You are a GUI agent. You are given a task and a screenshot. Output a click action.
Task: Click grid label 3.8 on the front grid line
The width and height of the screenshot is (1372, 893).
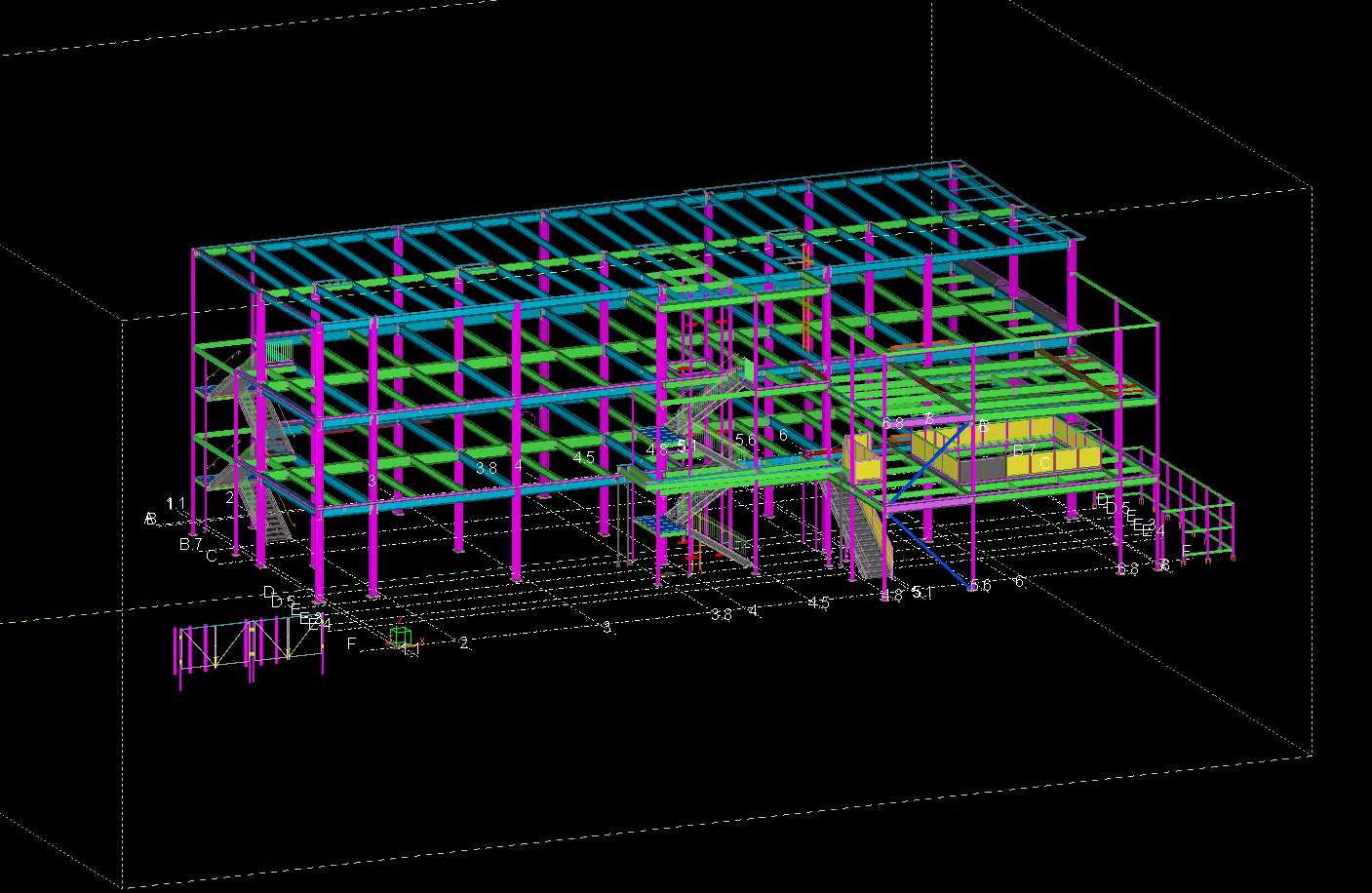click(721, 614)
